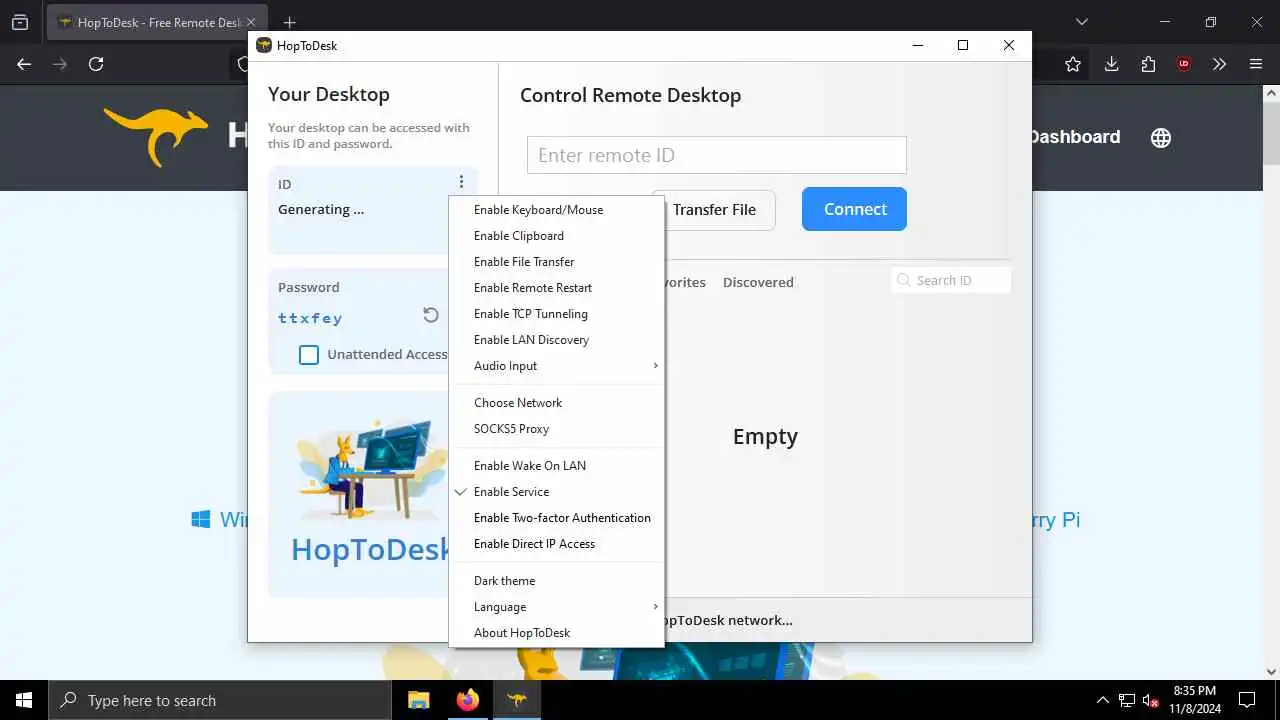This screenshot has height=720, width=1280.
Task: Open Firefox hamburger application menu
Action: pos(1256,64)
